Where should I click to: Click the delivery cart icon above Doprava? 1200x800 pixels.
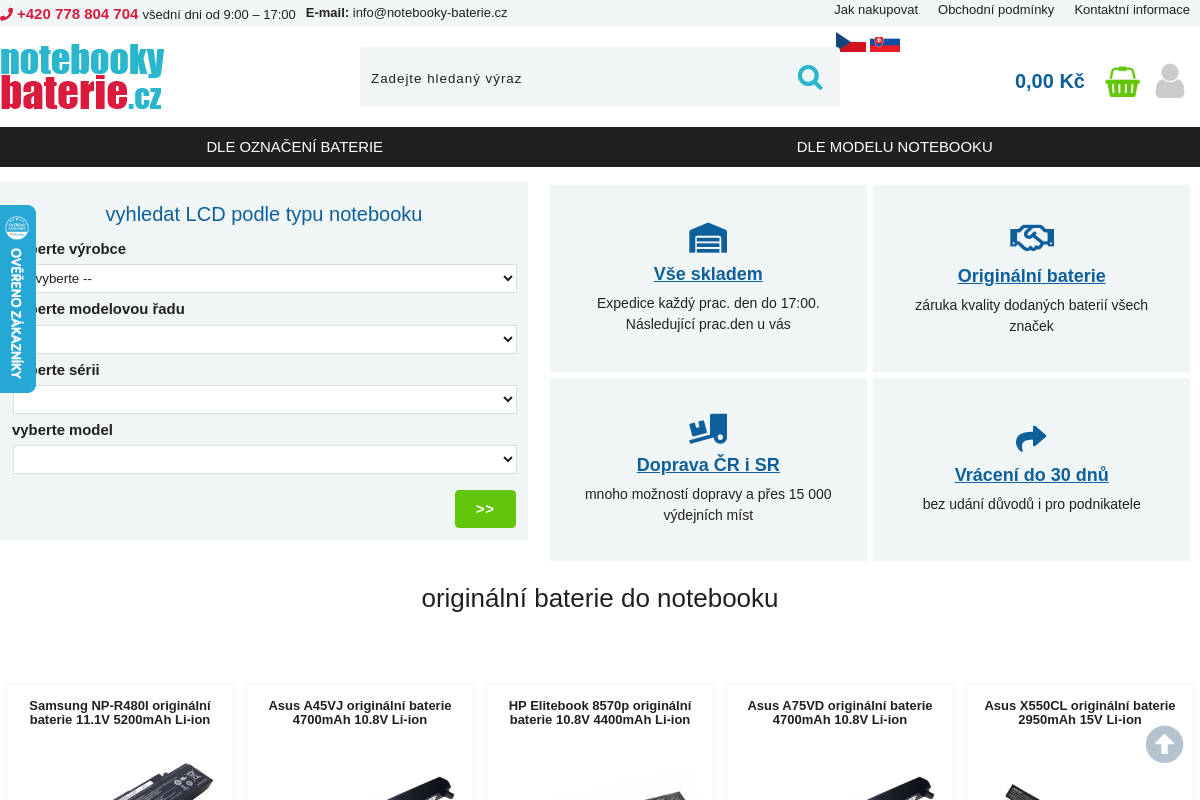(708, 429)
